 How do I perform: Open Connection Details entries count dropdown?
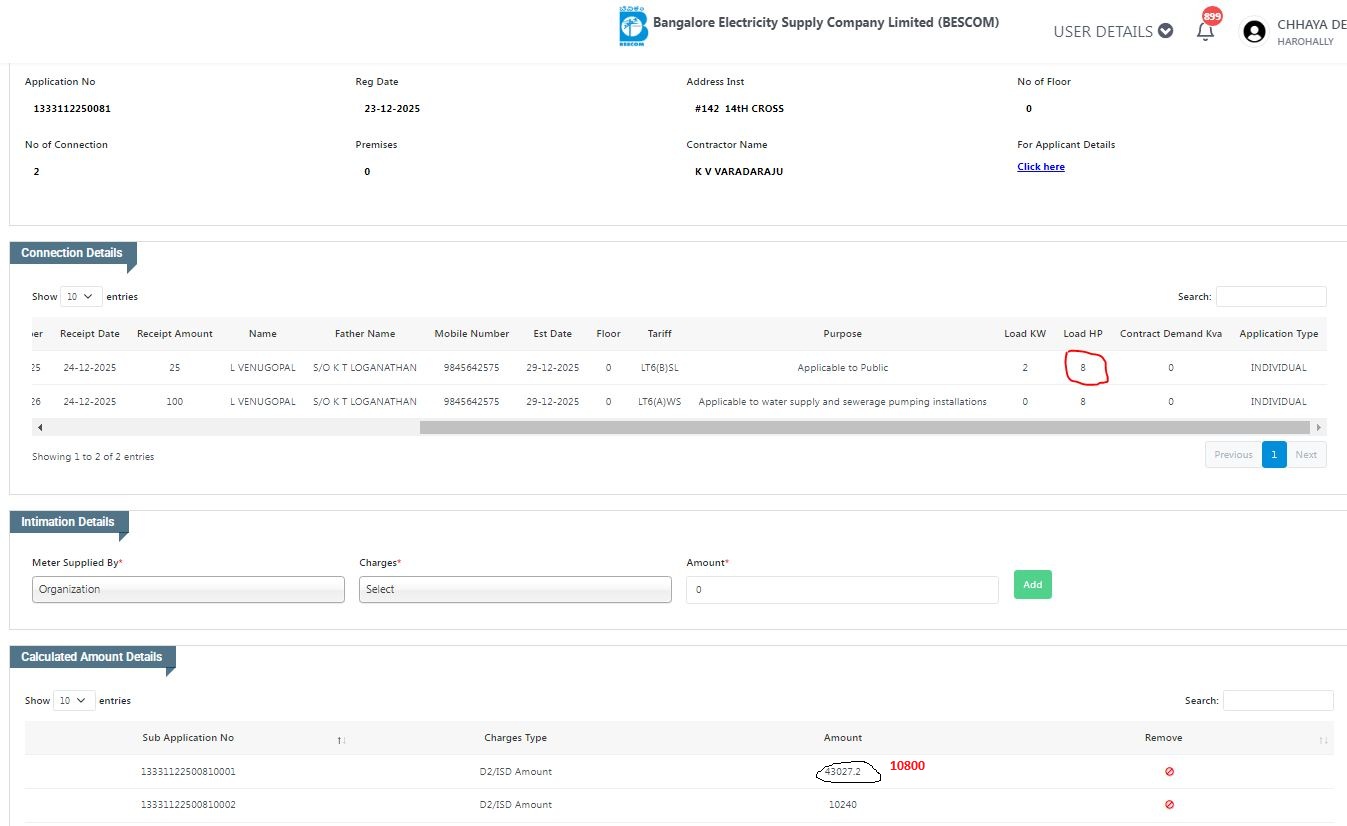tap(81, 297)
